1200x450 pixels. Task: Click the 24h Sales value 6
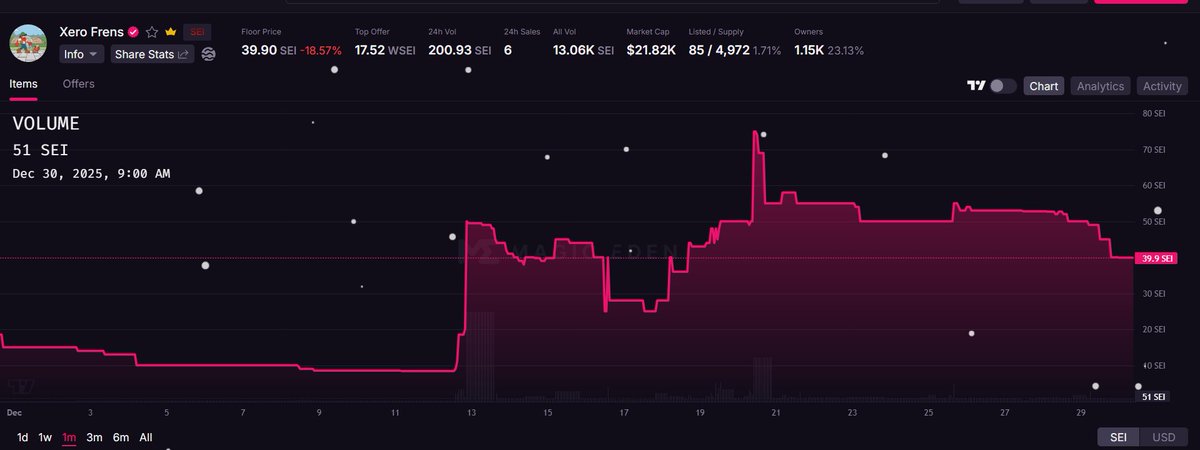point(508,50)
